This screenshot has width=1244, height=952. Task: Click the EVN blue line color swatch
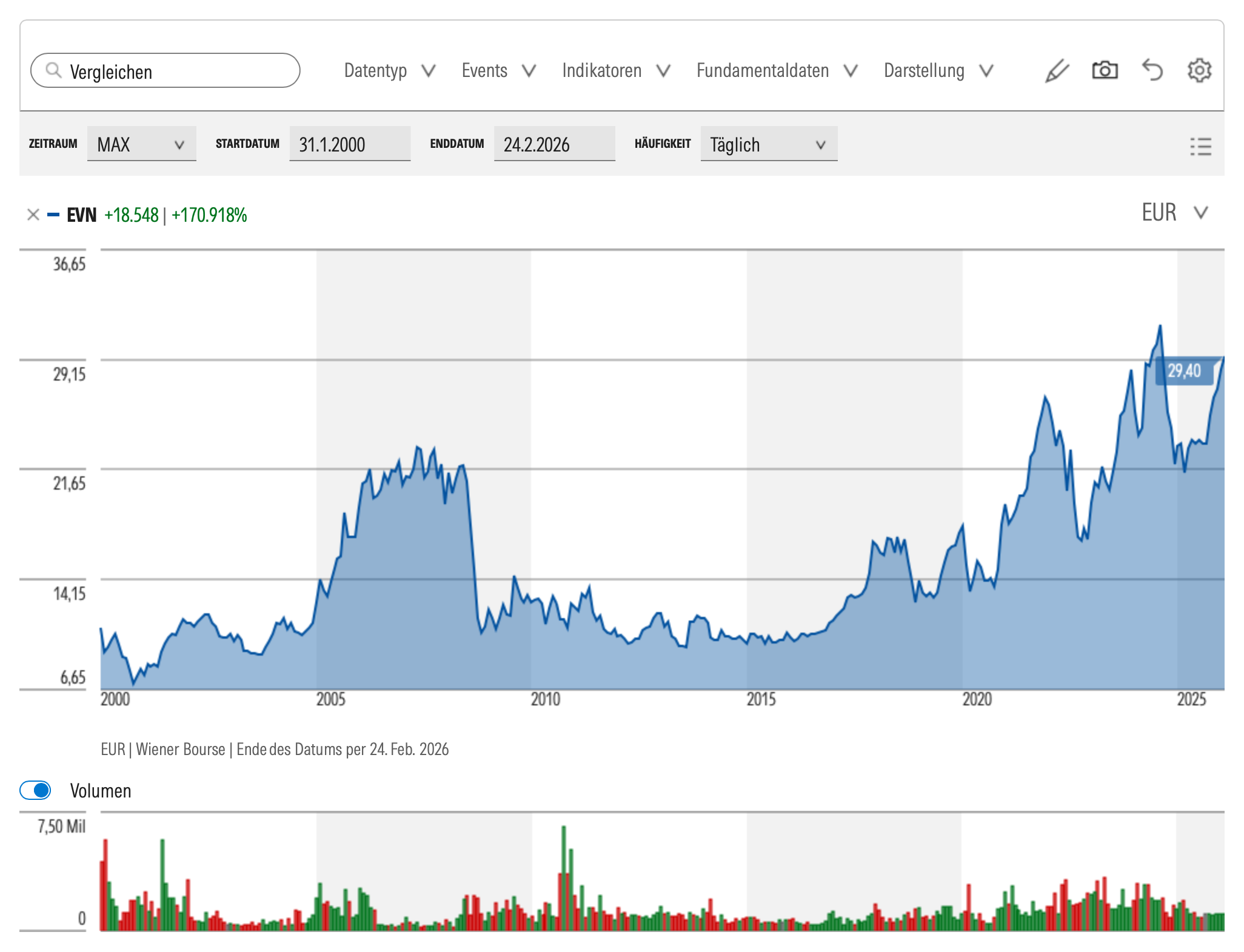53,215
